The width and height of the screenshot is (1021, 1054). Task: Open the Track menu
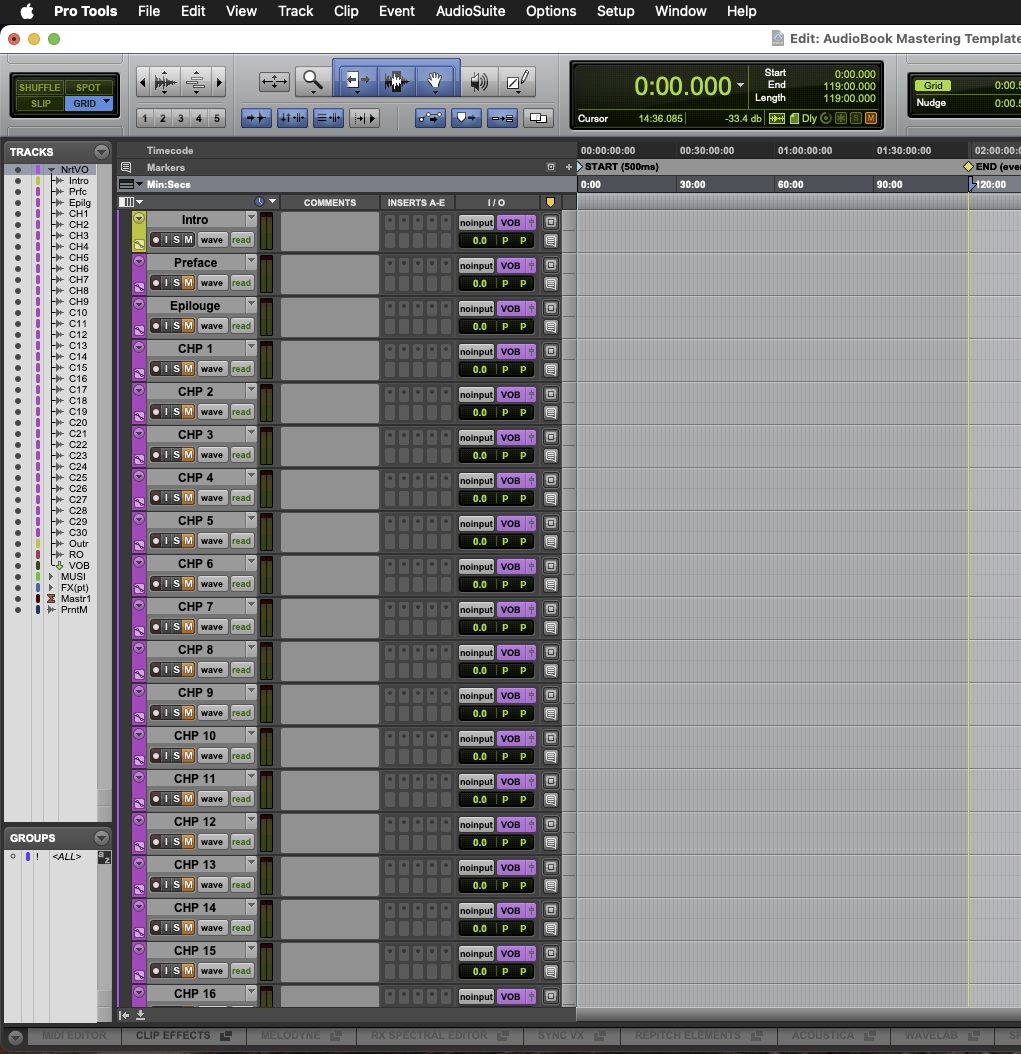[x=296, y=11]
